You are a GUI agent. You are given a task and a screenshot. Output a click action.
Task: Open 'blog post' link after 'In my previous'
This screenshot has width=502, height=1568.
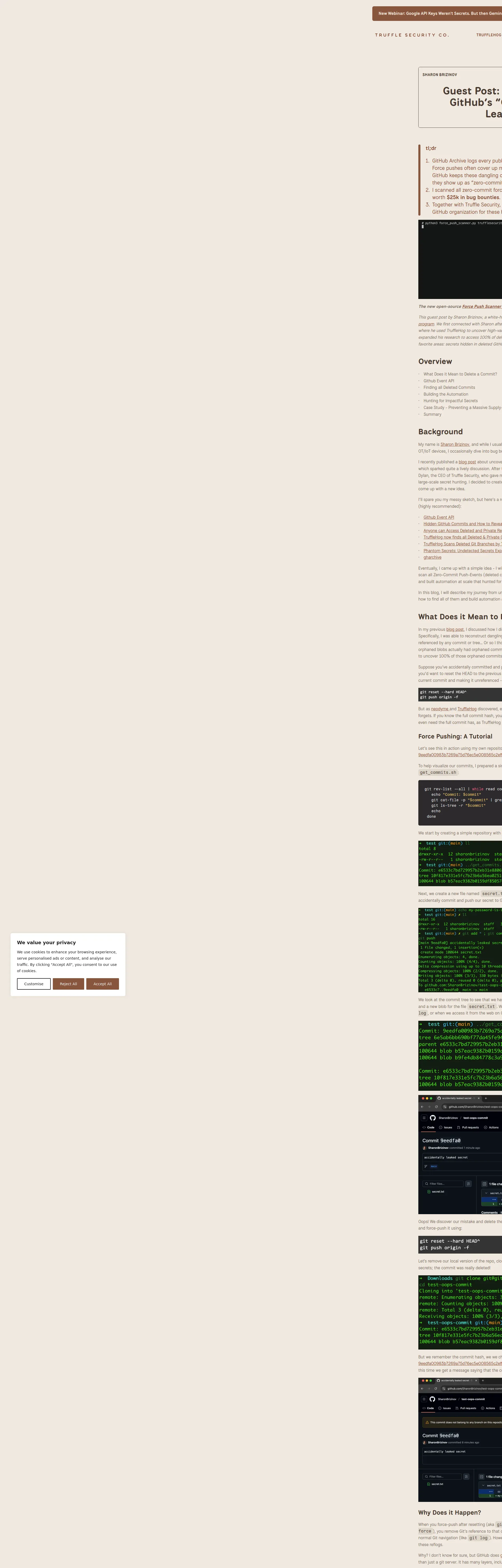pyautogui.click(x=455, y=629)
